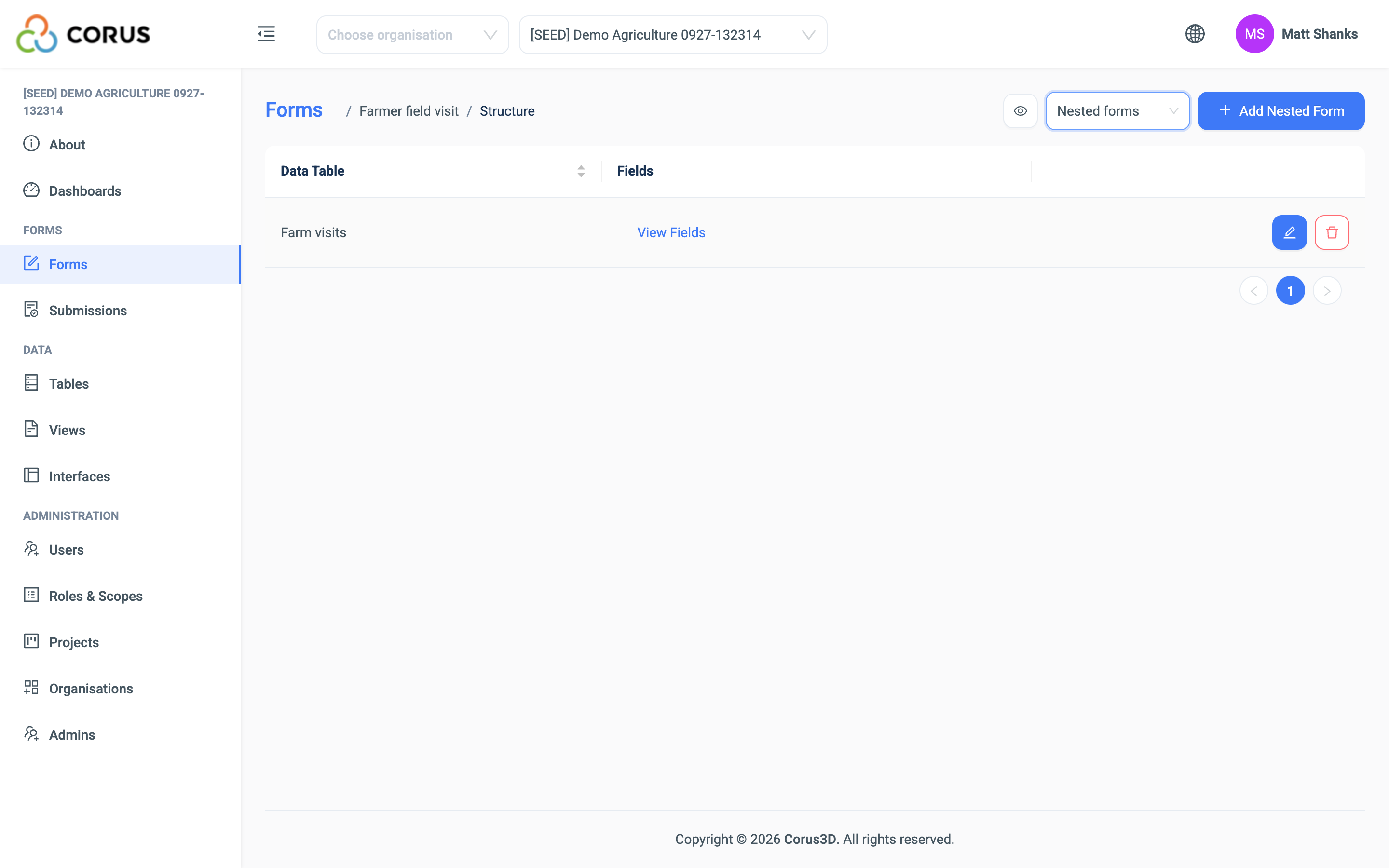
Task: Select pagination page 1
Action: pos(1290,291)
